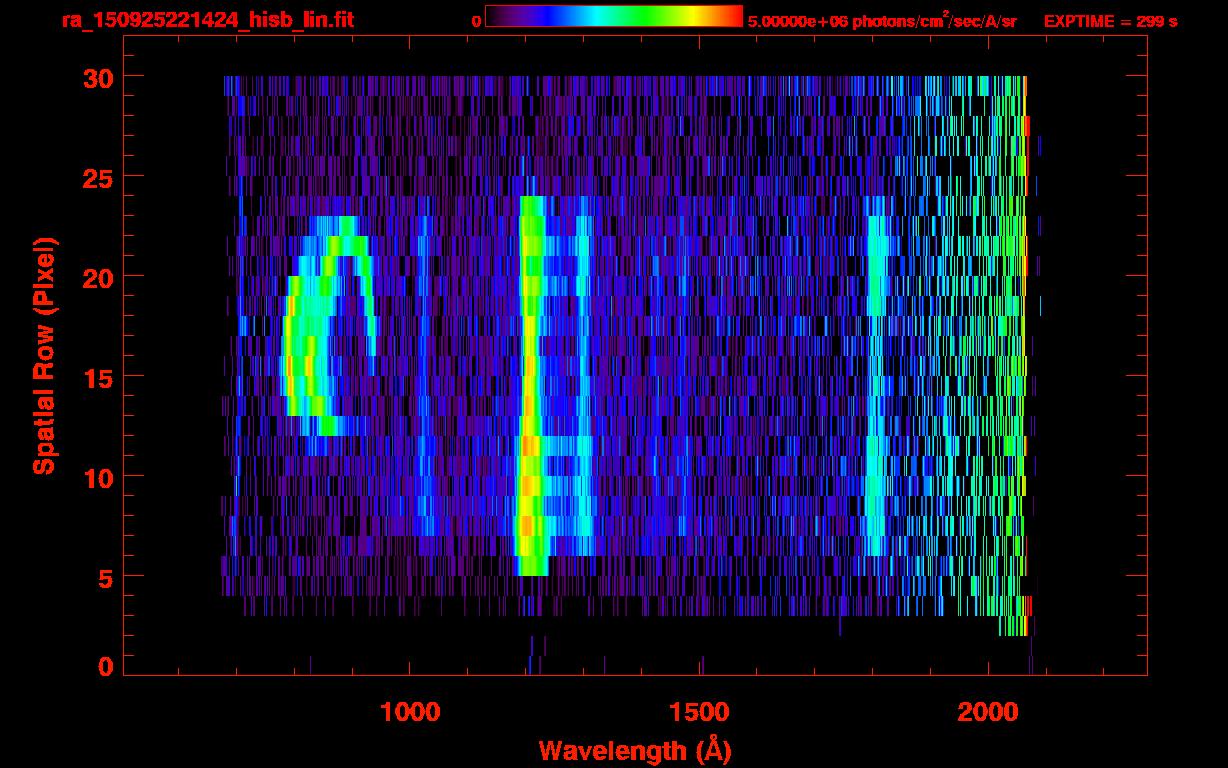Screen dimensions: 1228x768
Task: Click the photons/cm²/sec/Å/sr units label
Action: pyautogui.click(x=940, y=20)
